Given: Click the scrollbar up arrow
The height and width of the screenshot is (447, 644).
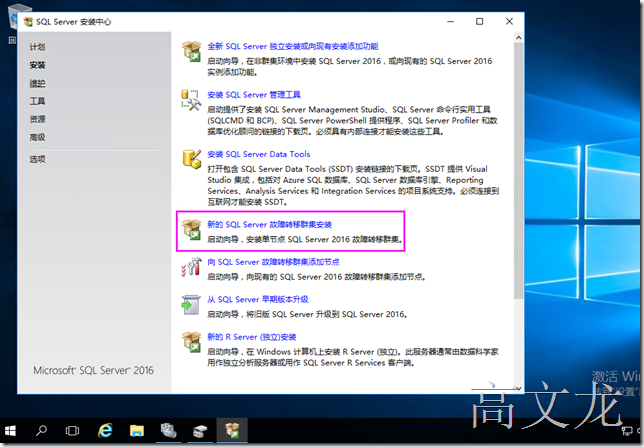Looking at the screenshot, I should pos(518,38).
